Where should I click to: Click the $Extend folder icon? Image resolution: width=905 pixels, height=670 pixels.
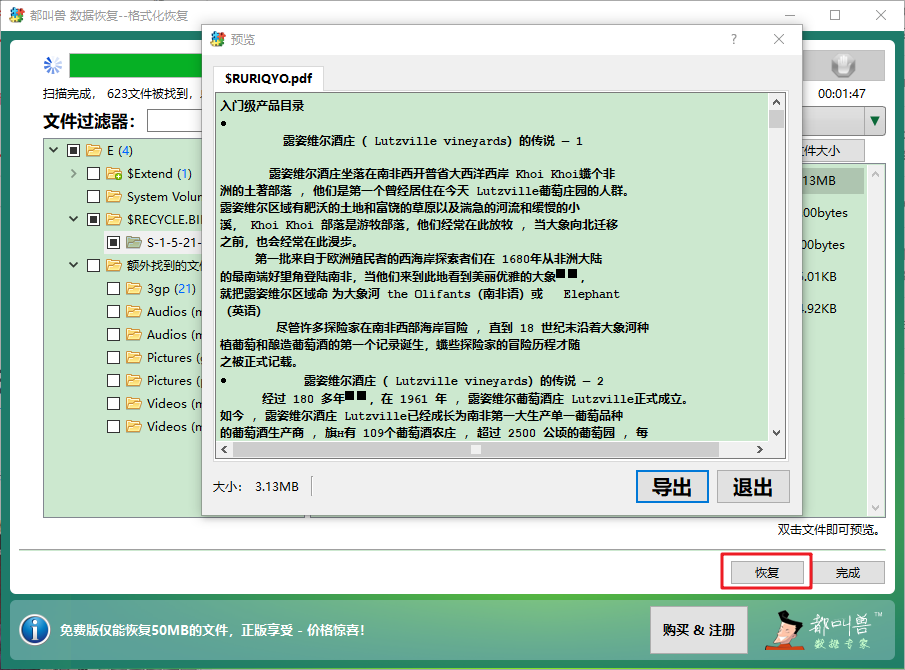pos(114,174)
